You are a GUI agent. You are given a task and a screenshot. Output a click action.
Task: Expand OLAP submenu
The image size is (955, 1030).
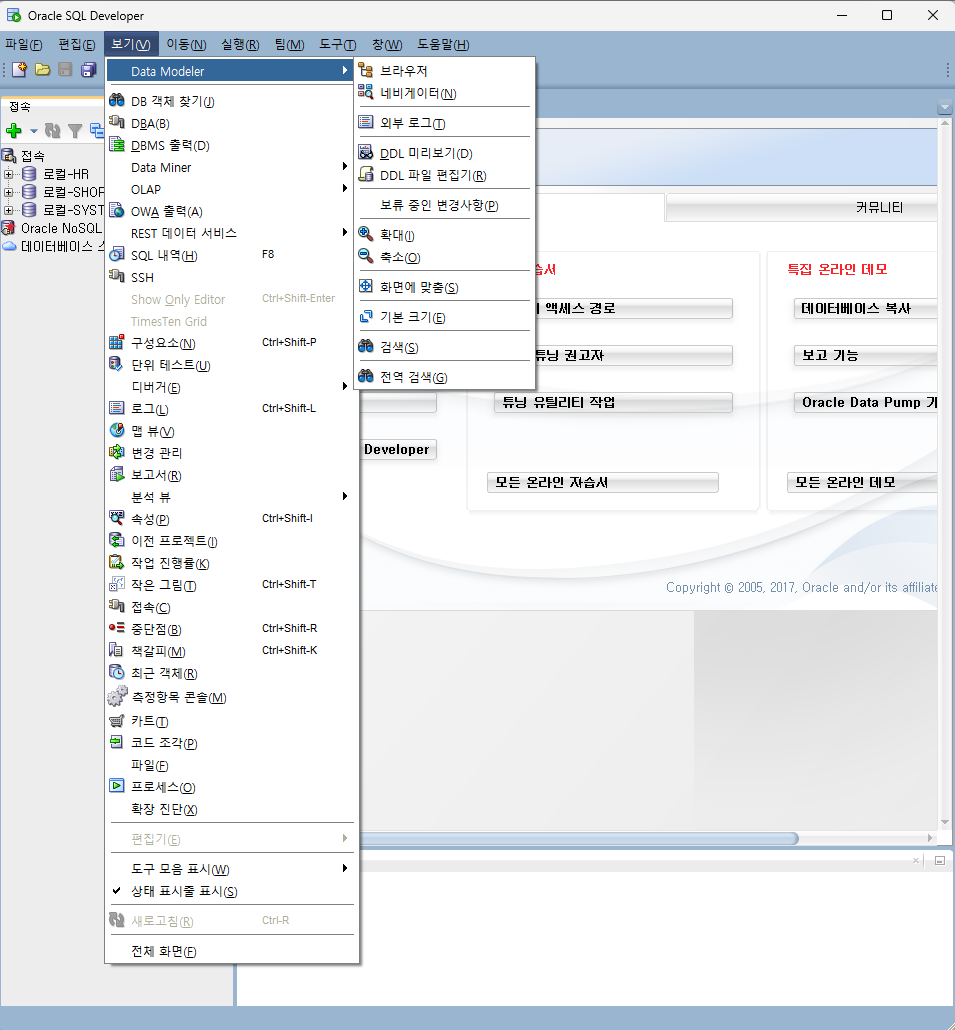pyautogui.click(x=232, y=189)
